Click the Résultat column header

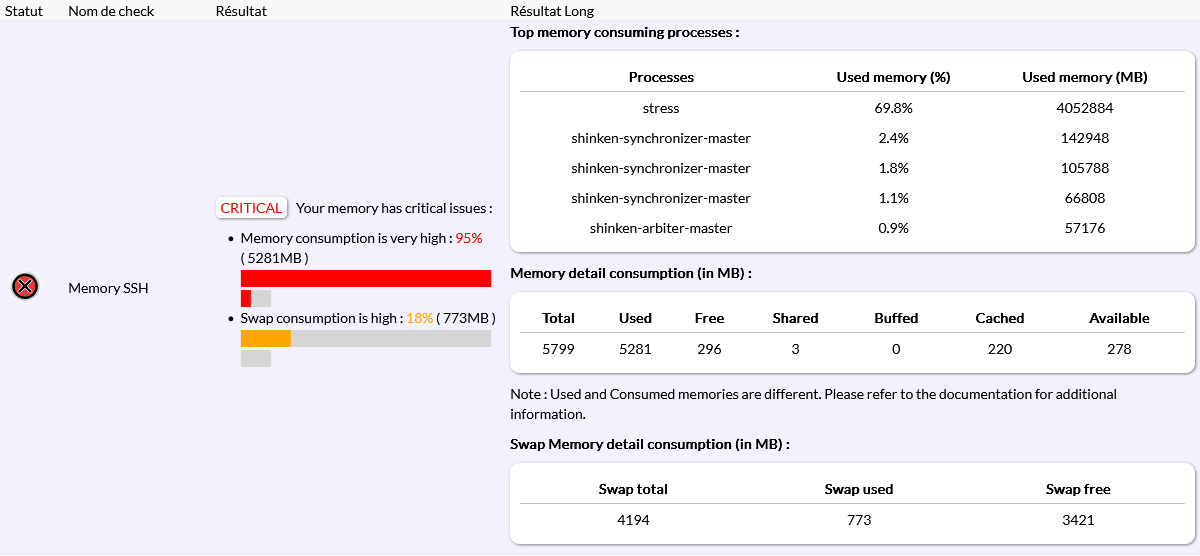tap(241, 11)
